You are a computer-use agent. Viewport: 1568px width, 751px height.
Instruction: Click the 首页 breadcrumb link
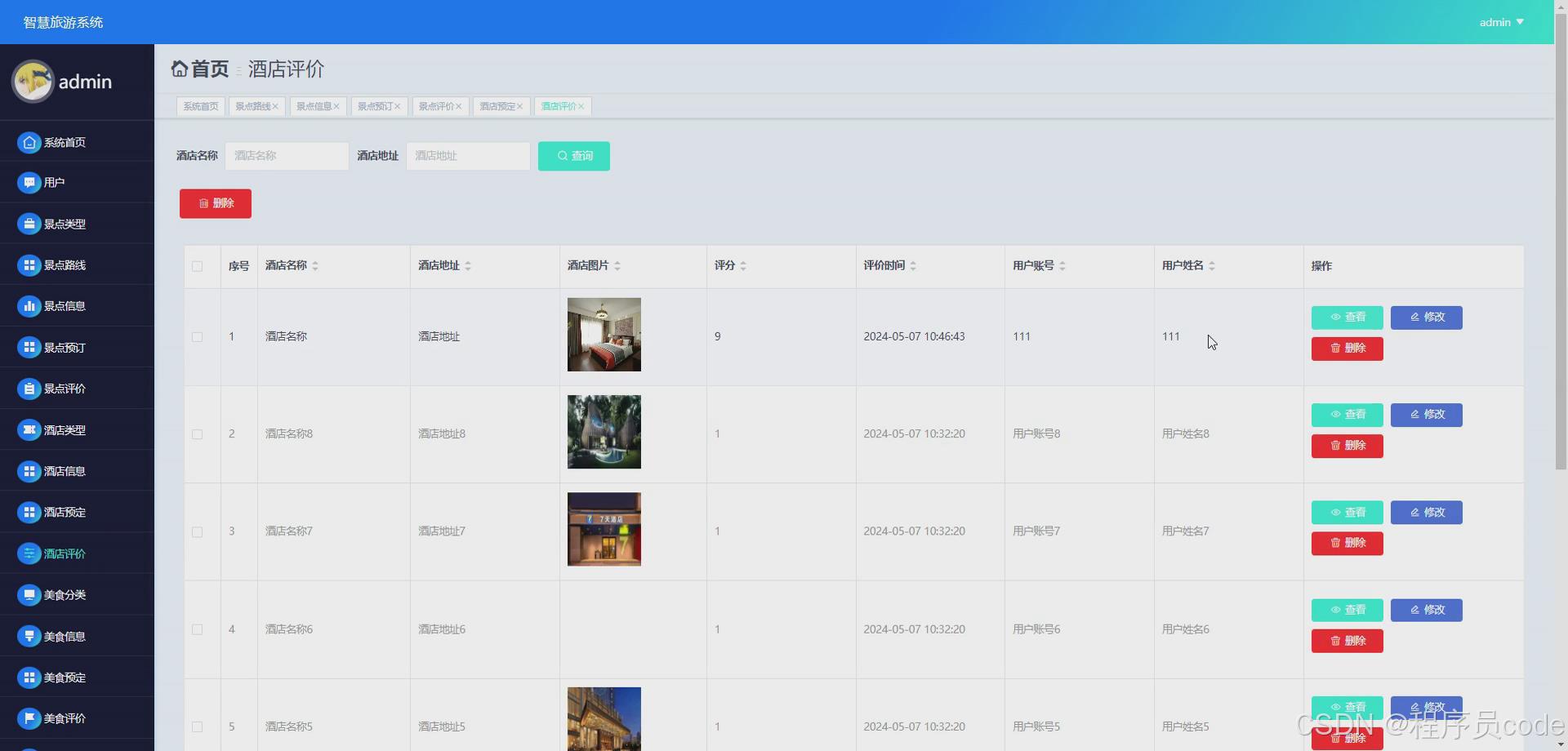point(210,69)
